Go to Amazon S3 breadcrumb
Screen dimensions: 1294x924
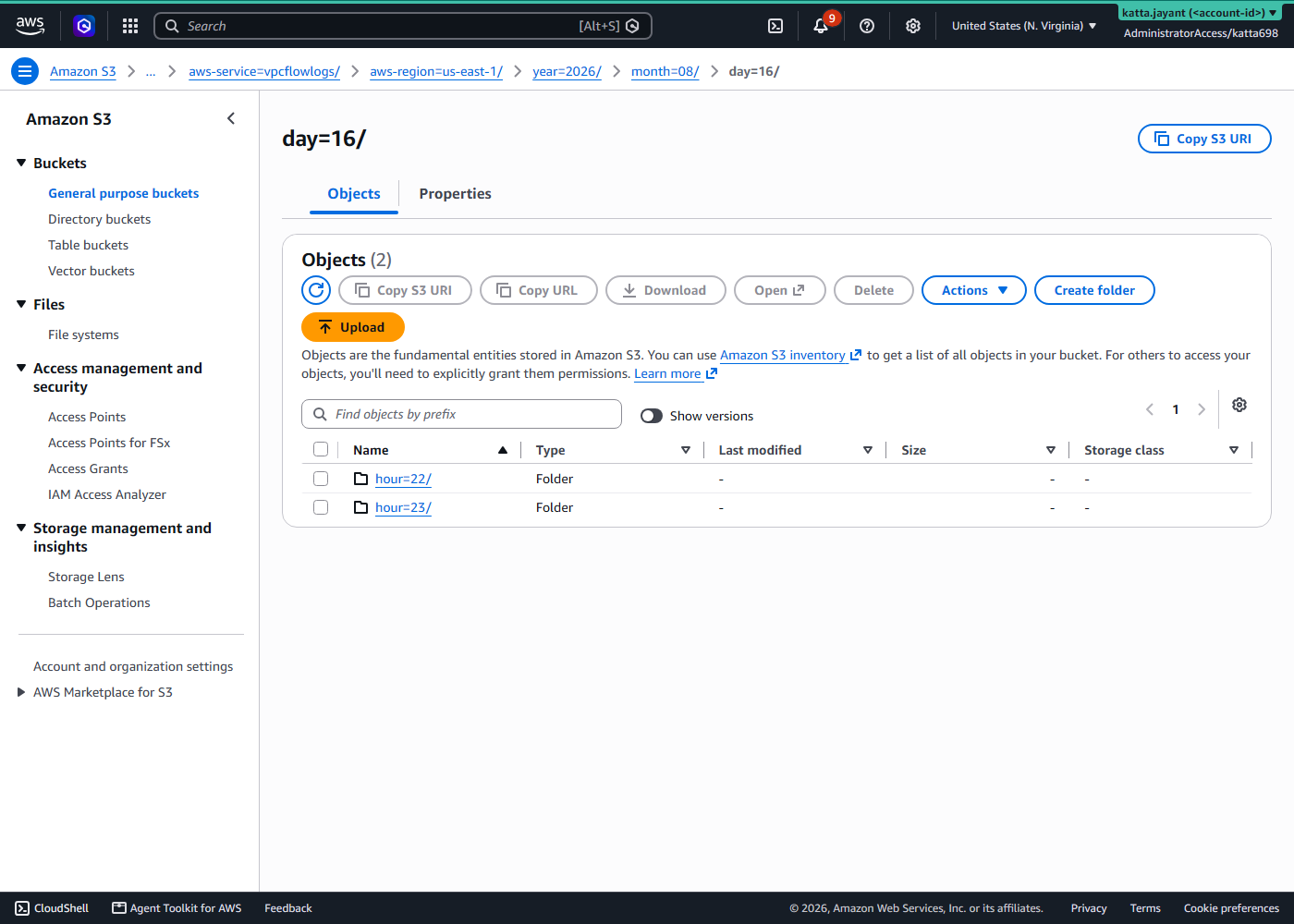[83, 71]
